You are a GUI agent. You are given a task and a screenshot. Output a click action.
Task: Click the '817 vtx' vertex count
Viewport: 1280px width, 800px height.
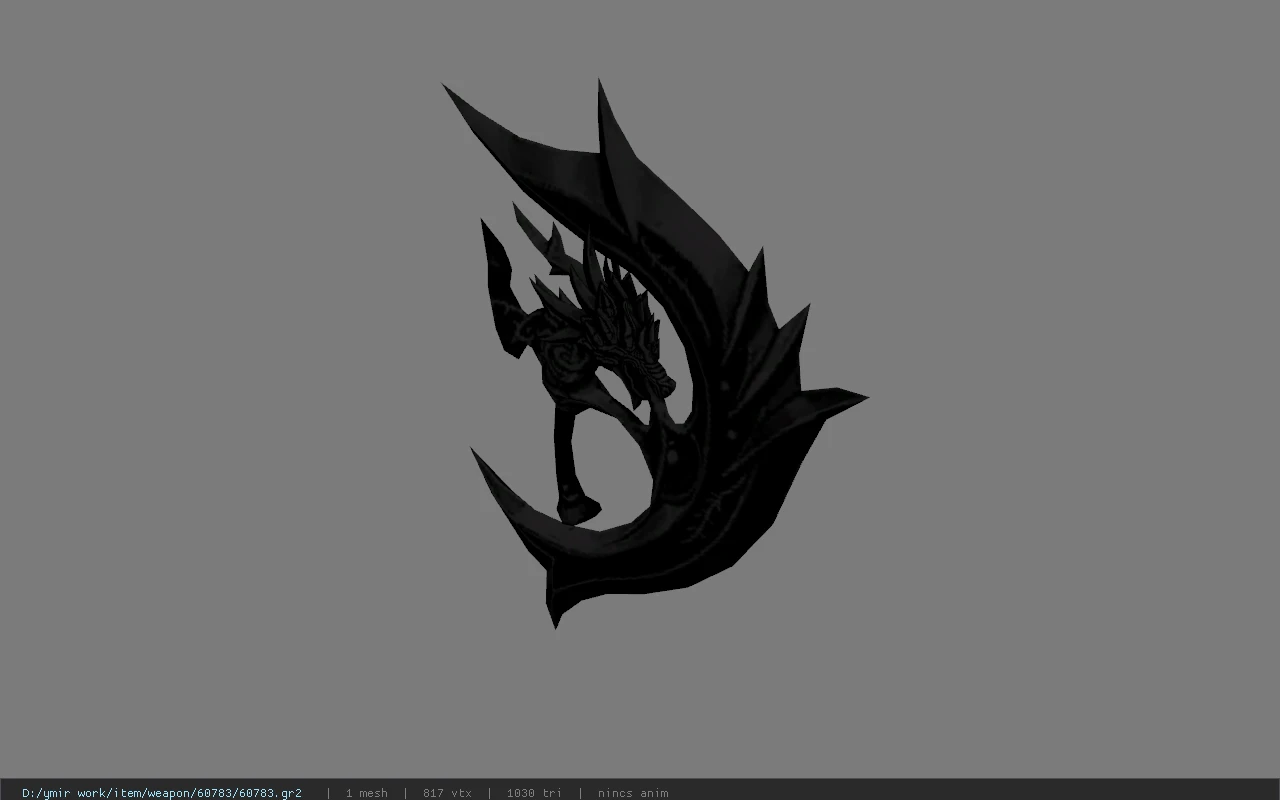pyautogui.click(x=447, y=793)
